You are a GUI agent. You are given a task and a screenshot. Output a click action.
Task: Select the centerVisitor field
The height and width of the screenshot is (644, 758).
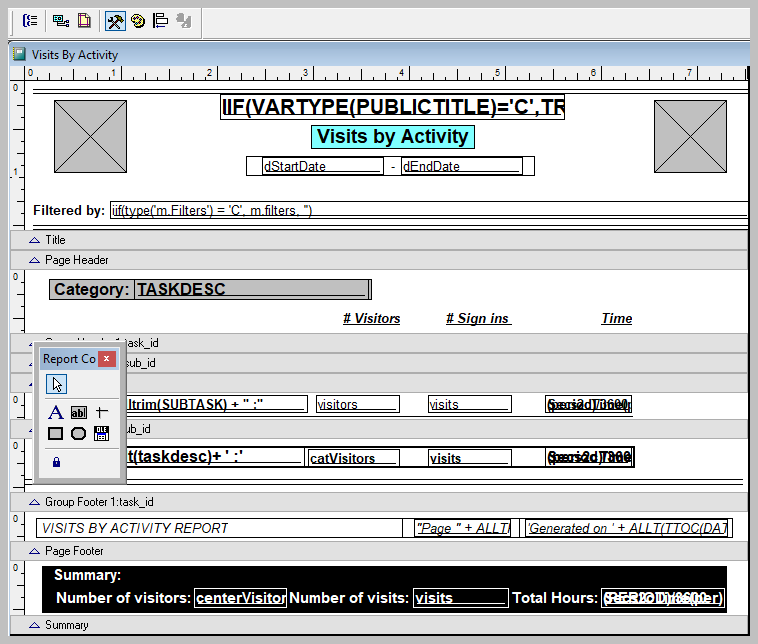pyautogui.click(x=240, y=598)
